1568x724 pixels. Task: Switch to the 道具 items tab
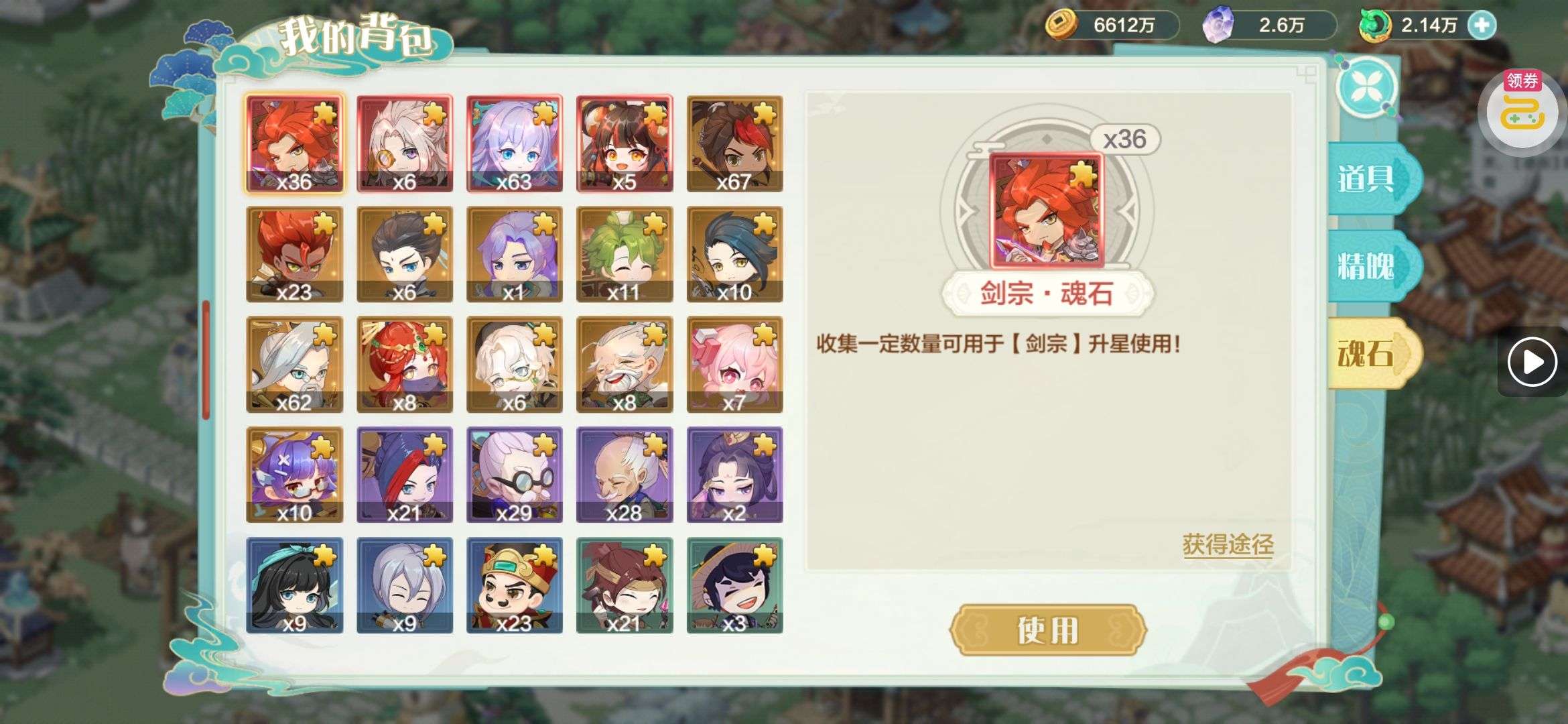click(x=1368, y=178)
